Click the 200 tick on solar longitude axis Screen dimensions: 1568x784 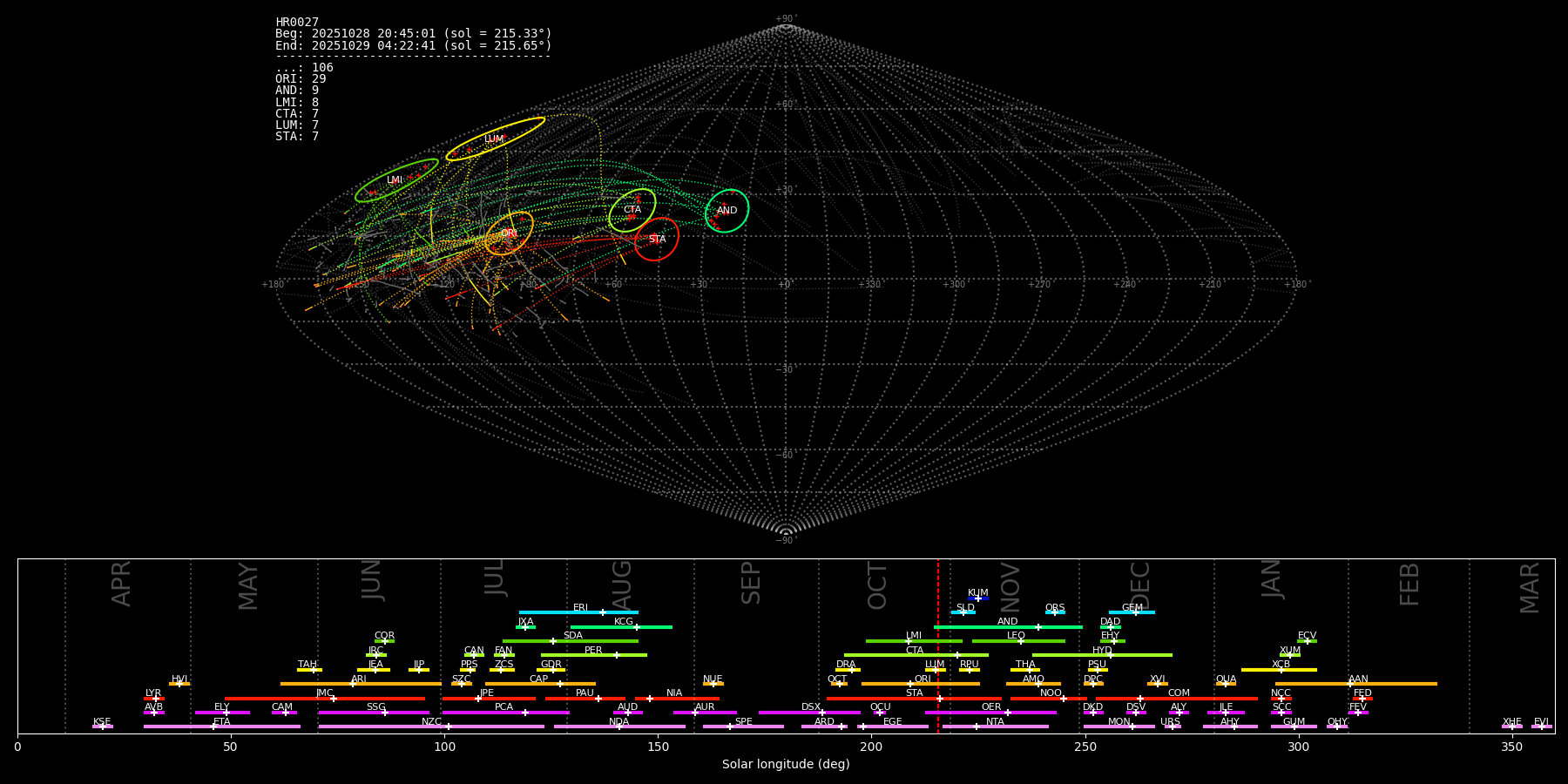pos(871,747)
